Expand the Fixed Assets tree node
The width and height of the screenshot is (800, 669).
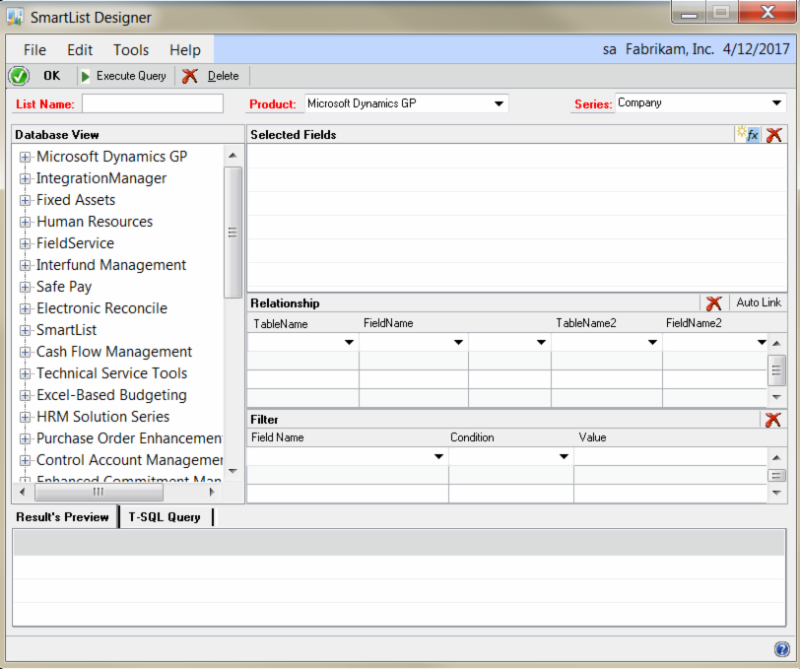[x=24, y=201]
